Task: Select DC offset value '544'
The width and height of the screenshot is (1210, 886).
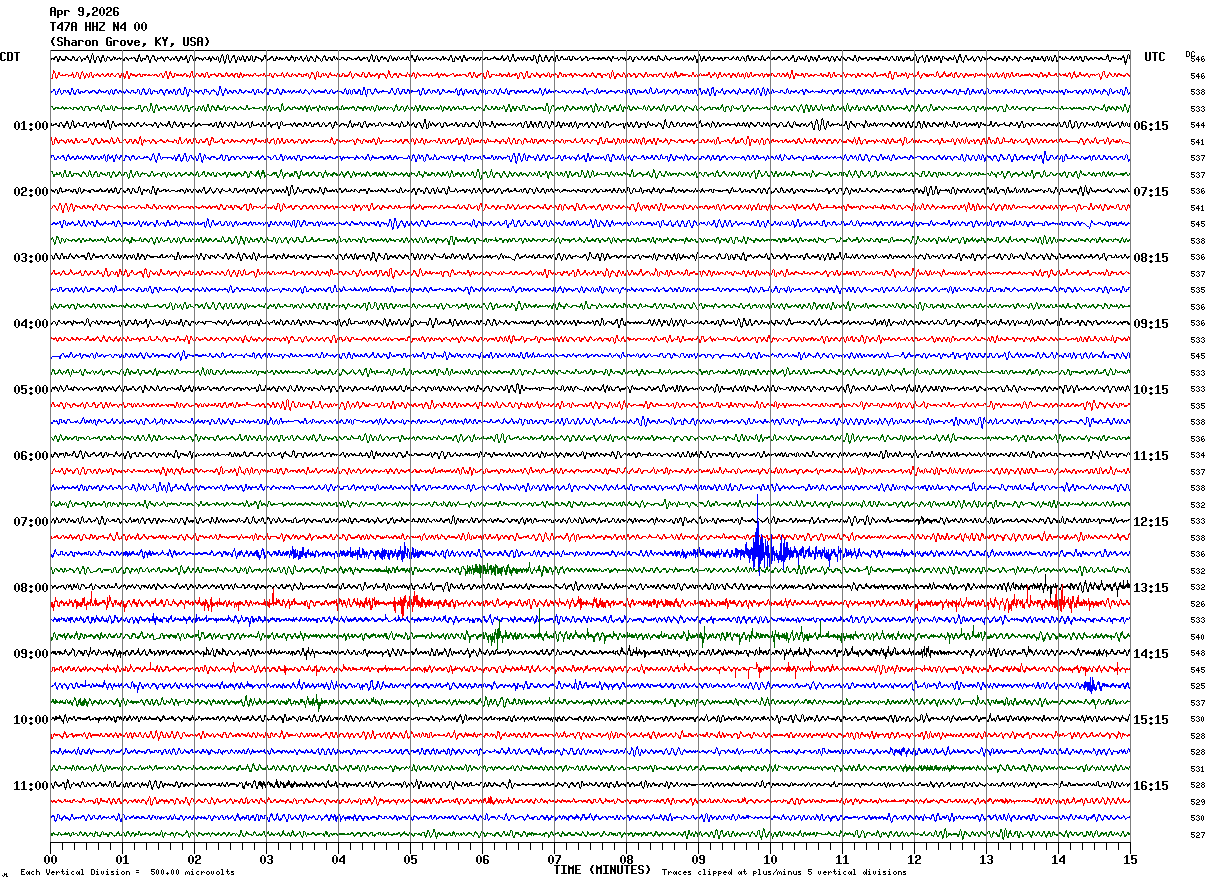Action: pos(1197,126)
